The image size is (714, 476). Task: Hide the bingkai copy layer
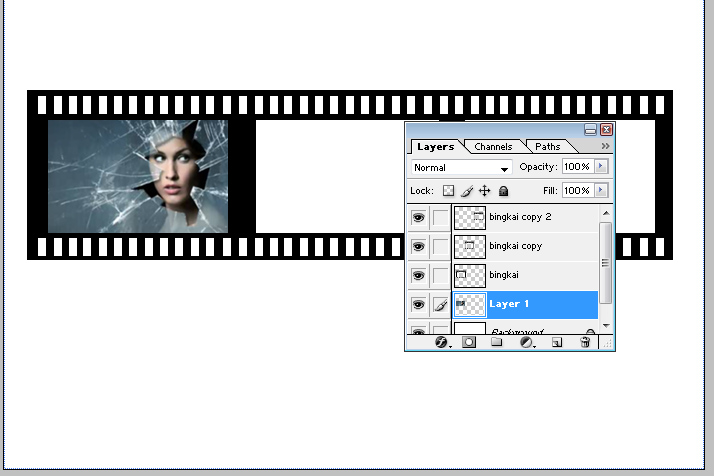pos(418,246)
